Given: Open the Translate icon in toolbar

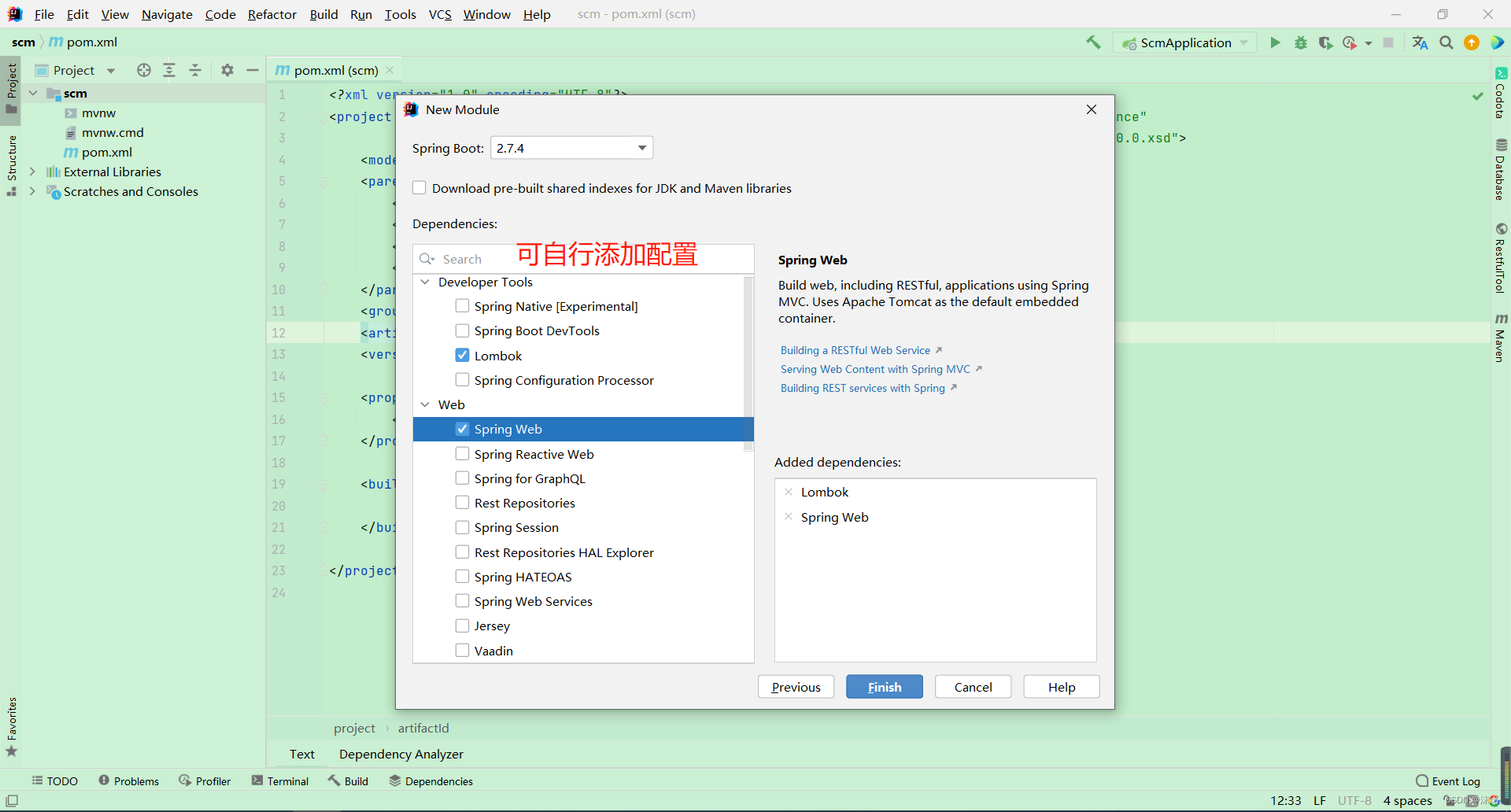Looking at the screenshot, I should [x=1420, y=42].
